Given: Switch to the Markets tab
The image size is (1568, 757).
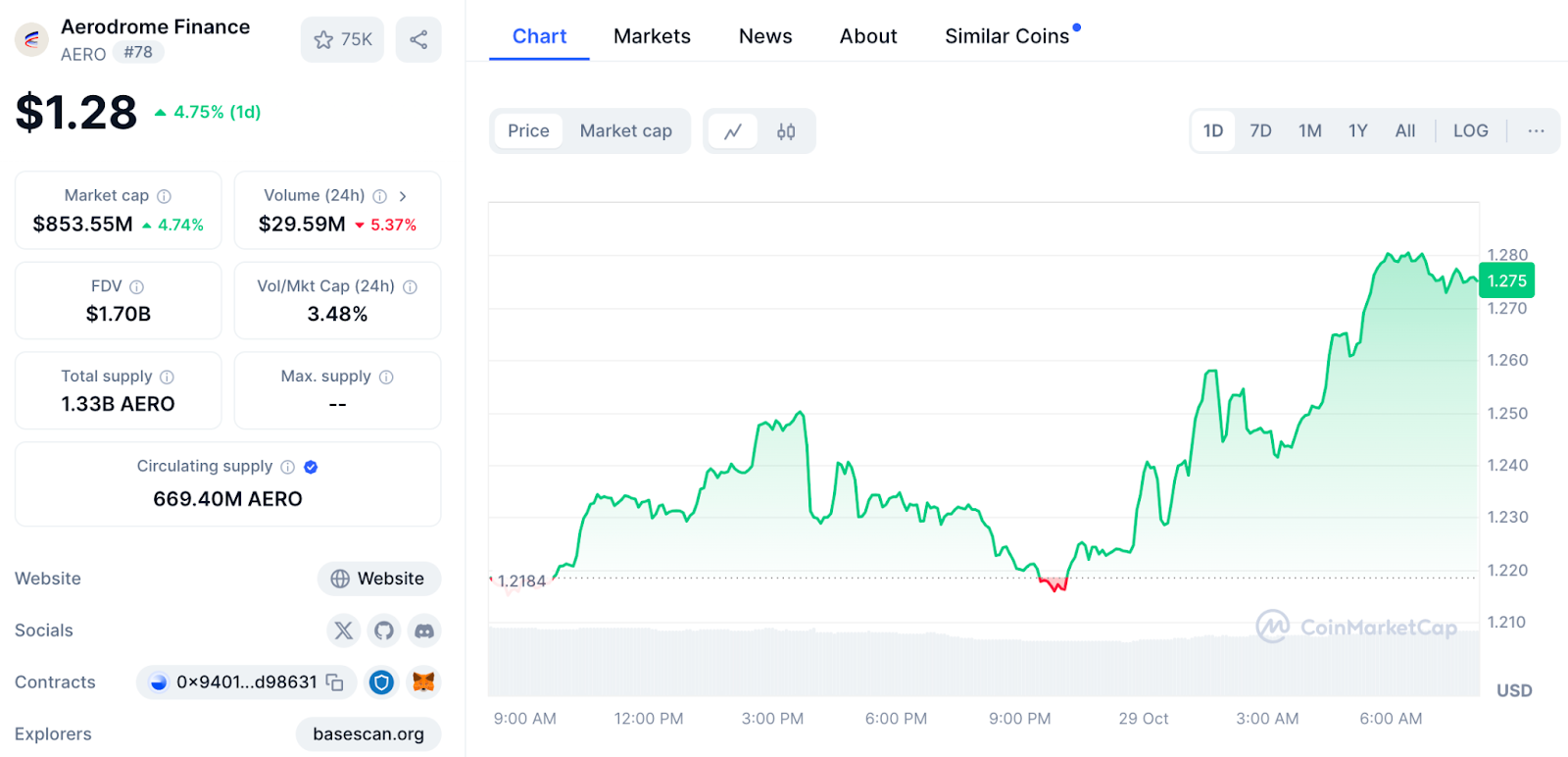Looking at the screenshot, I should 652,36.
